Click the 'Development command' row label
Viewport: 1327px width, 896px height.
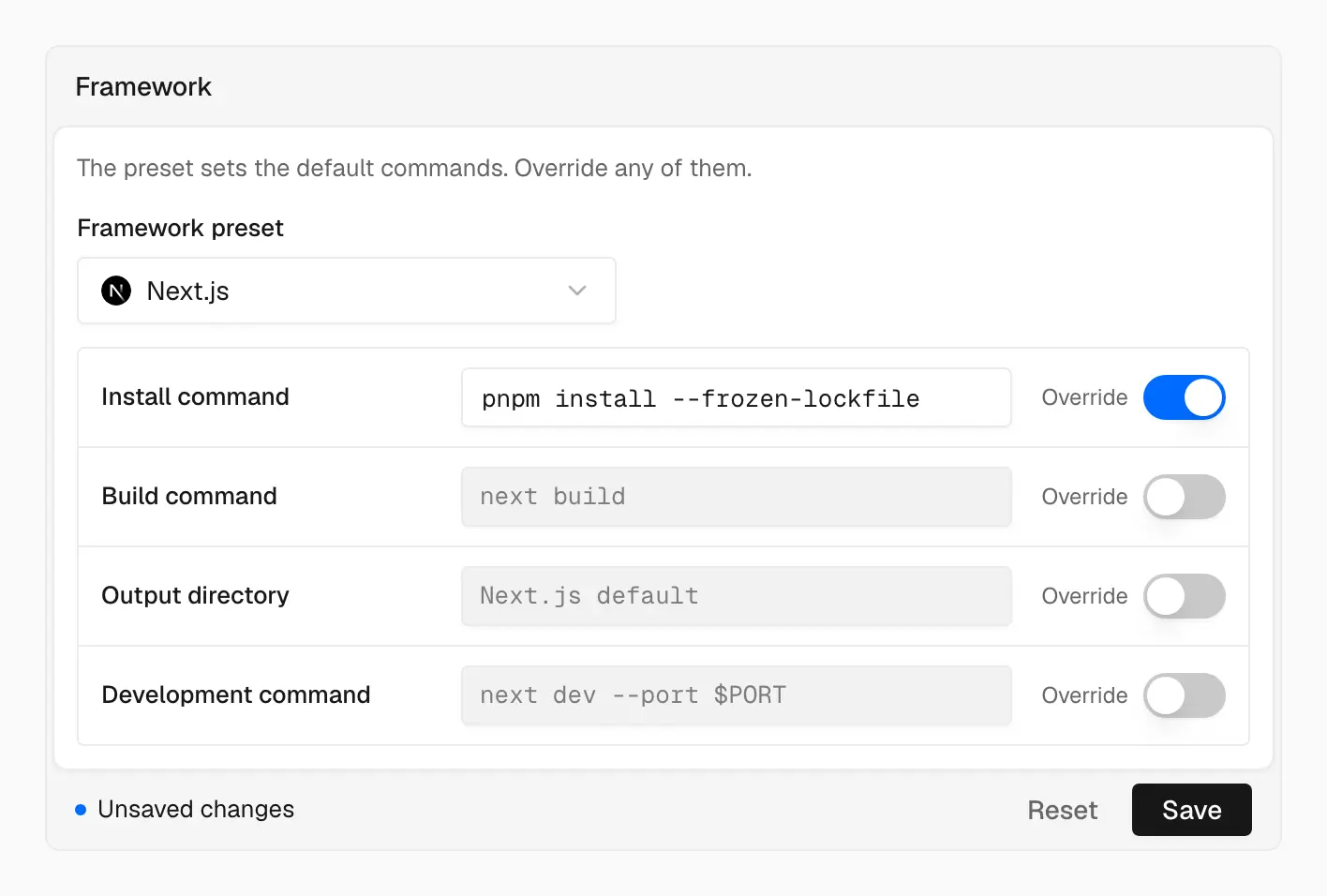tap(236, 694)
